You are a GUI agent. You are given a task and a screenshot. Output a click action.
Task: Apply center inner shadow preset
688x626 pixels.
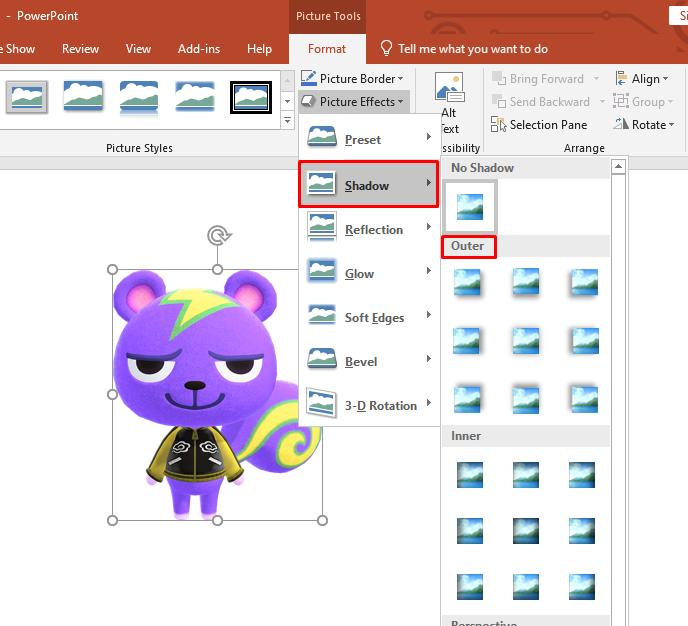tap(526, 531)
